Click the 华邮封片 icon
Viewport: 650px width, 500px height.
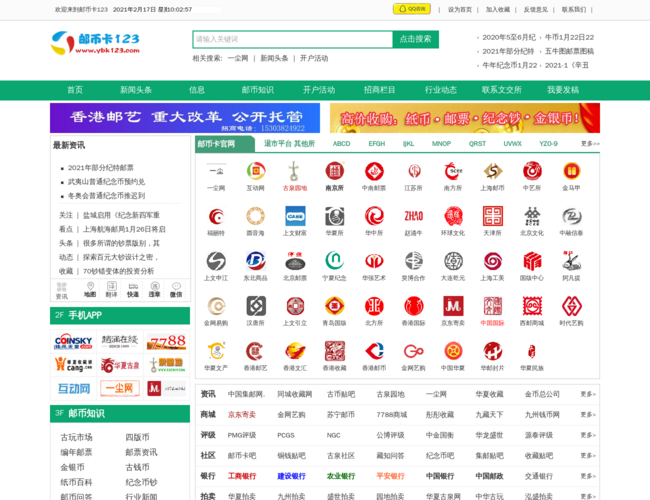click(x=492, y=351)
